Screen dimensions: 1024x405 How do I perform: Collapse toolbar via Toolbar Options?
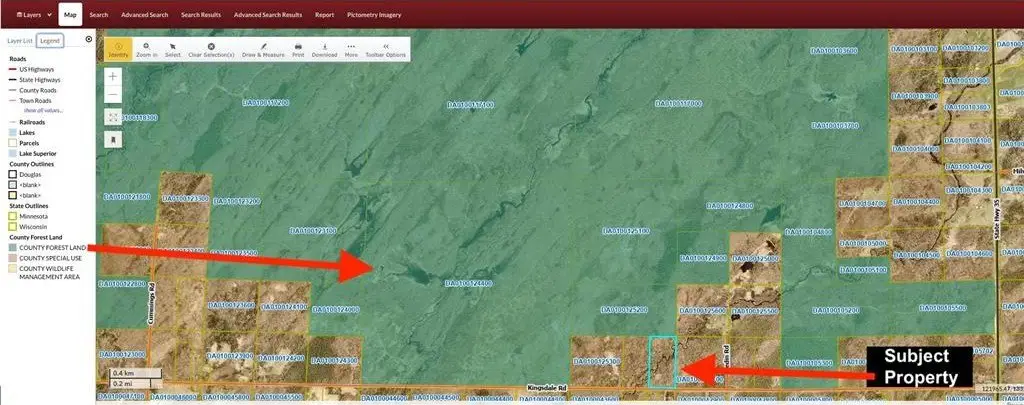387,49
